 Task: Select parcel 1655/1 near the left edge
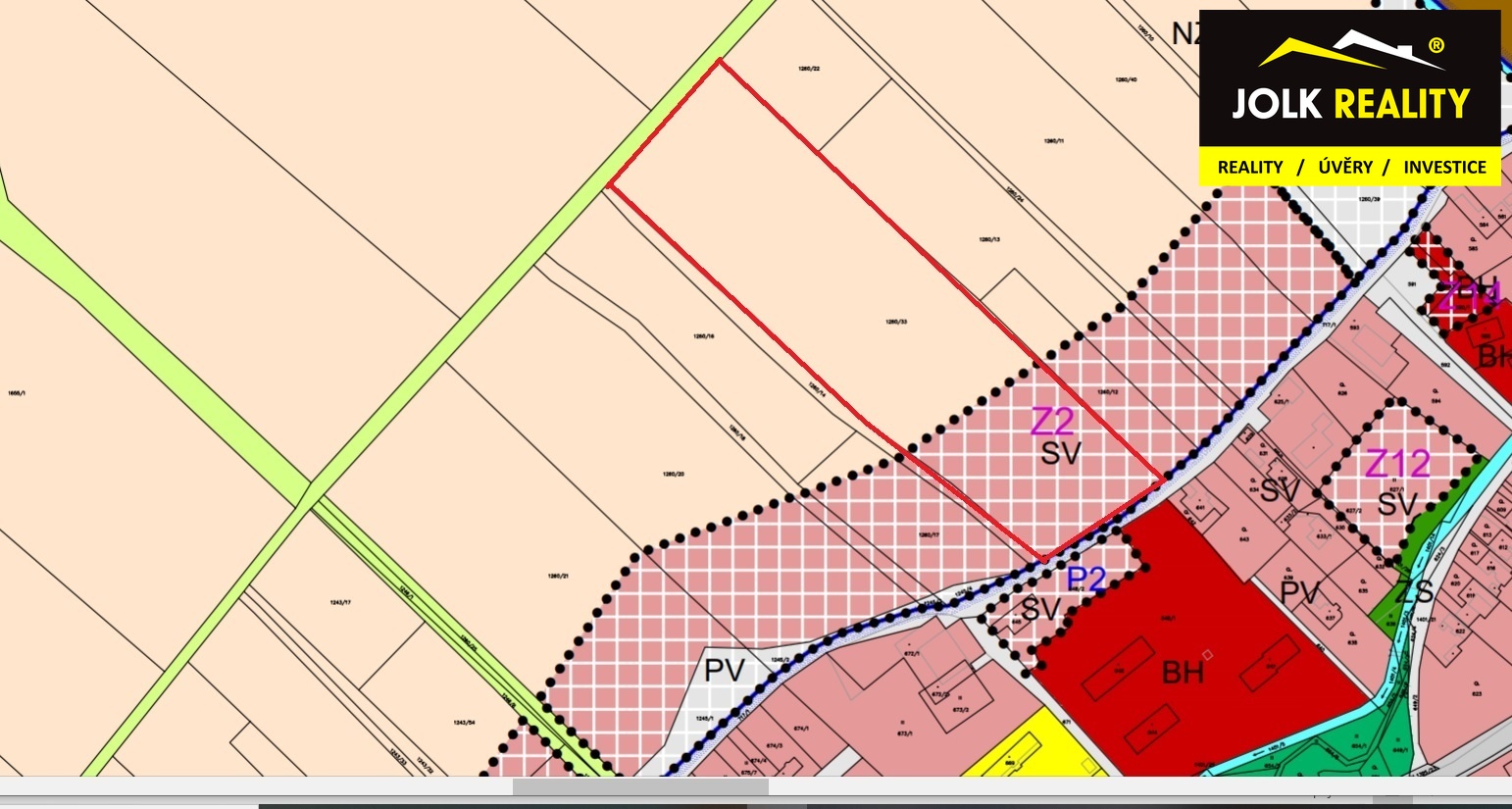16,392
